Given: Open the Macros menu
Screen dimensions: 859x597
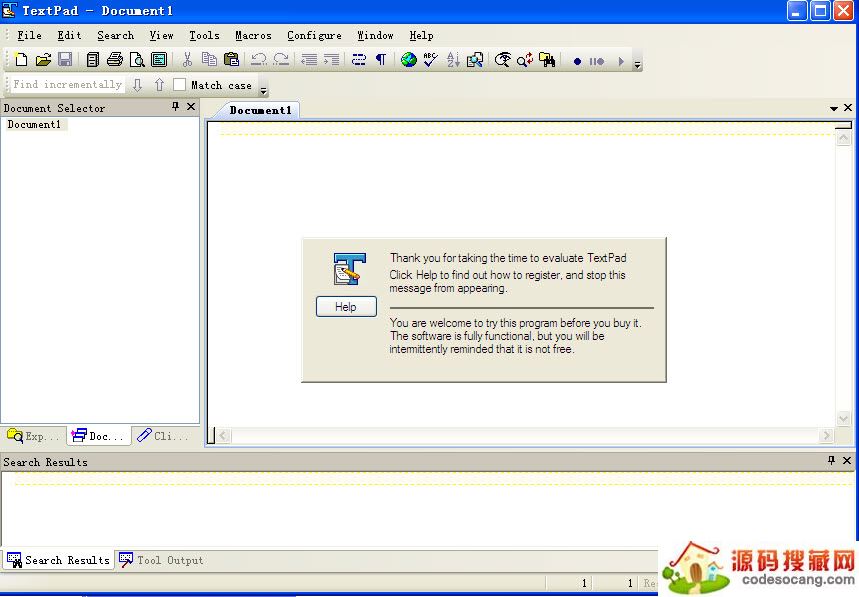Looking at the screenshot, I should click(253, 35).
